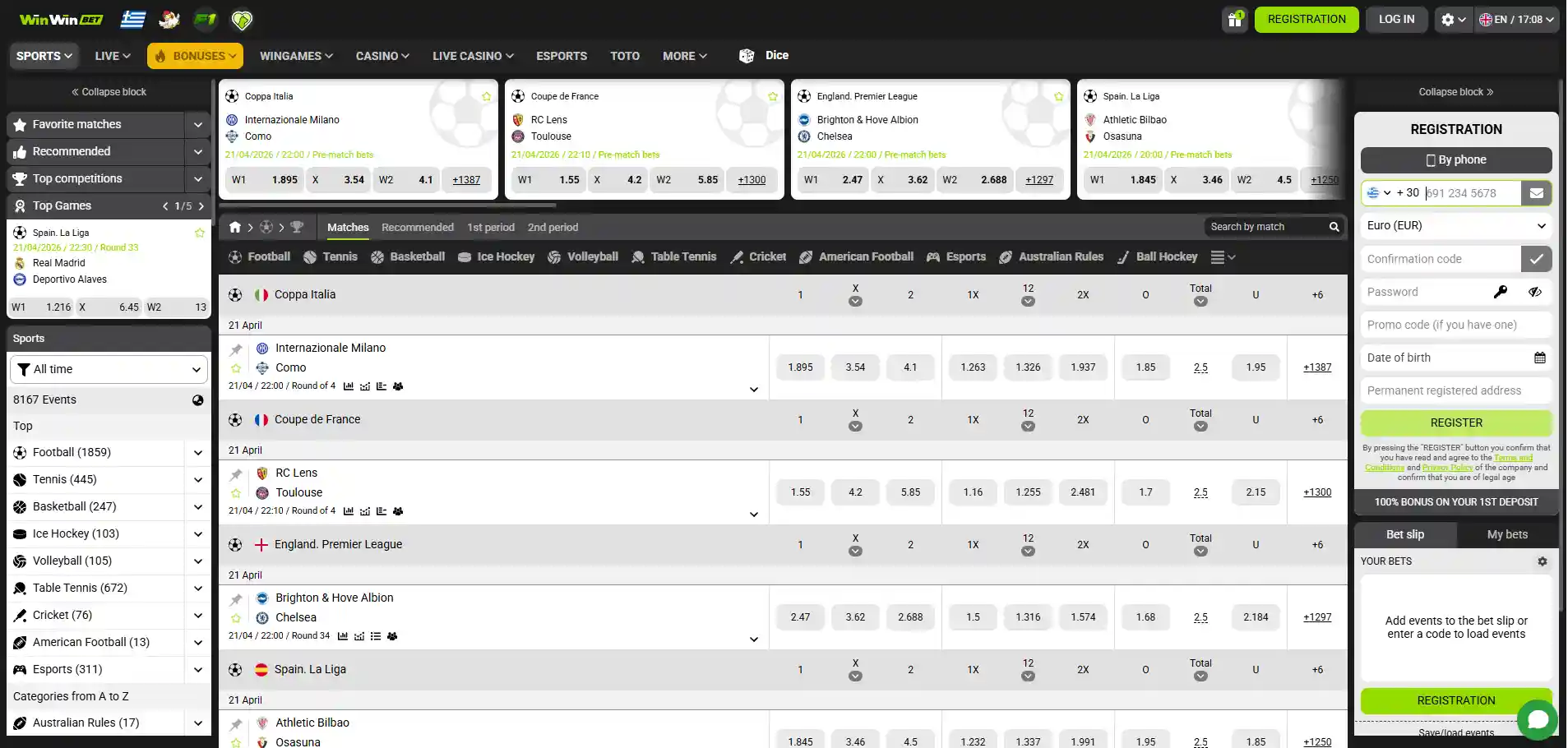Click the green REGISTRATION button in header
Image resolution: width=1568 pixels, height=748 pixels.
[1307, 20]
